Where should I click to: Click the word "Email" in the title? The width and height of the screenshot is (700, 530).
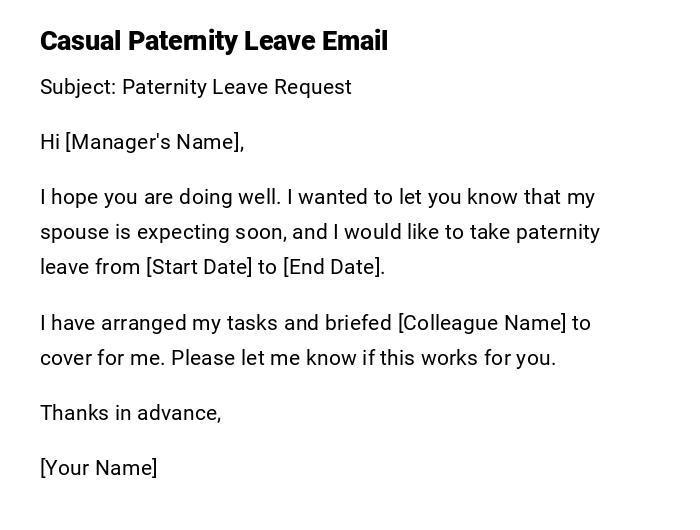tap(355, 41)
